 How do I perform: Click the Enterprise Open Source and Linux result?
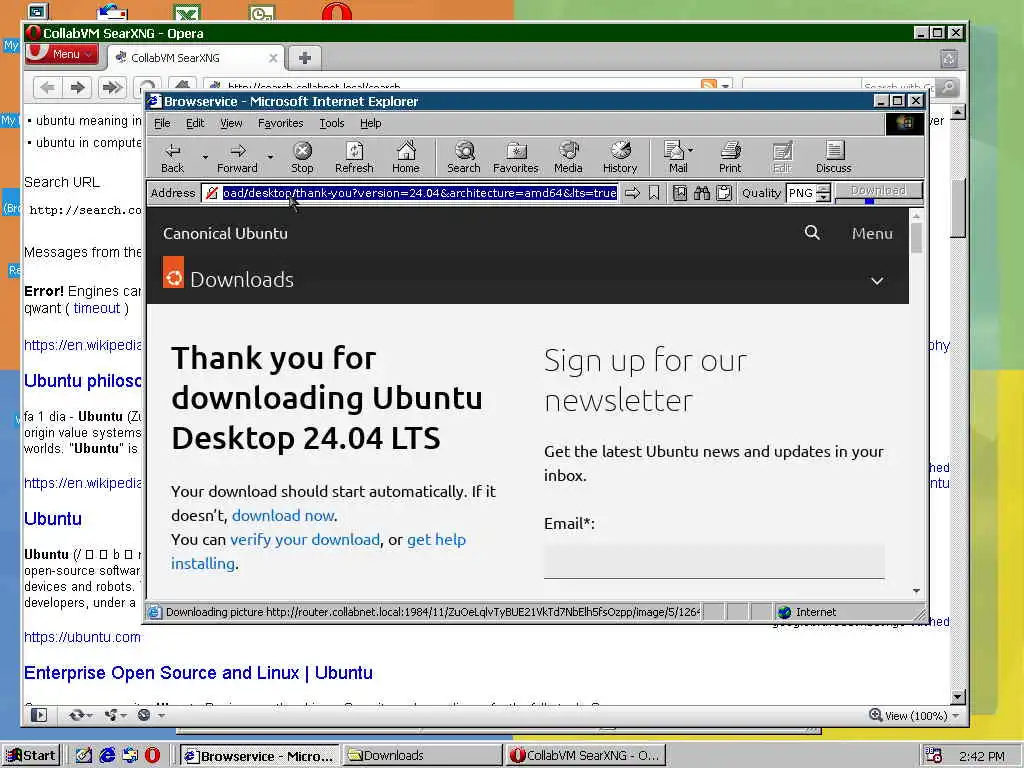click(x=198, y=673)
